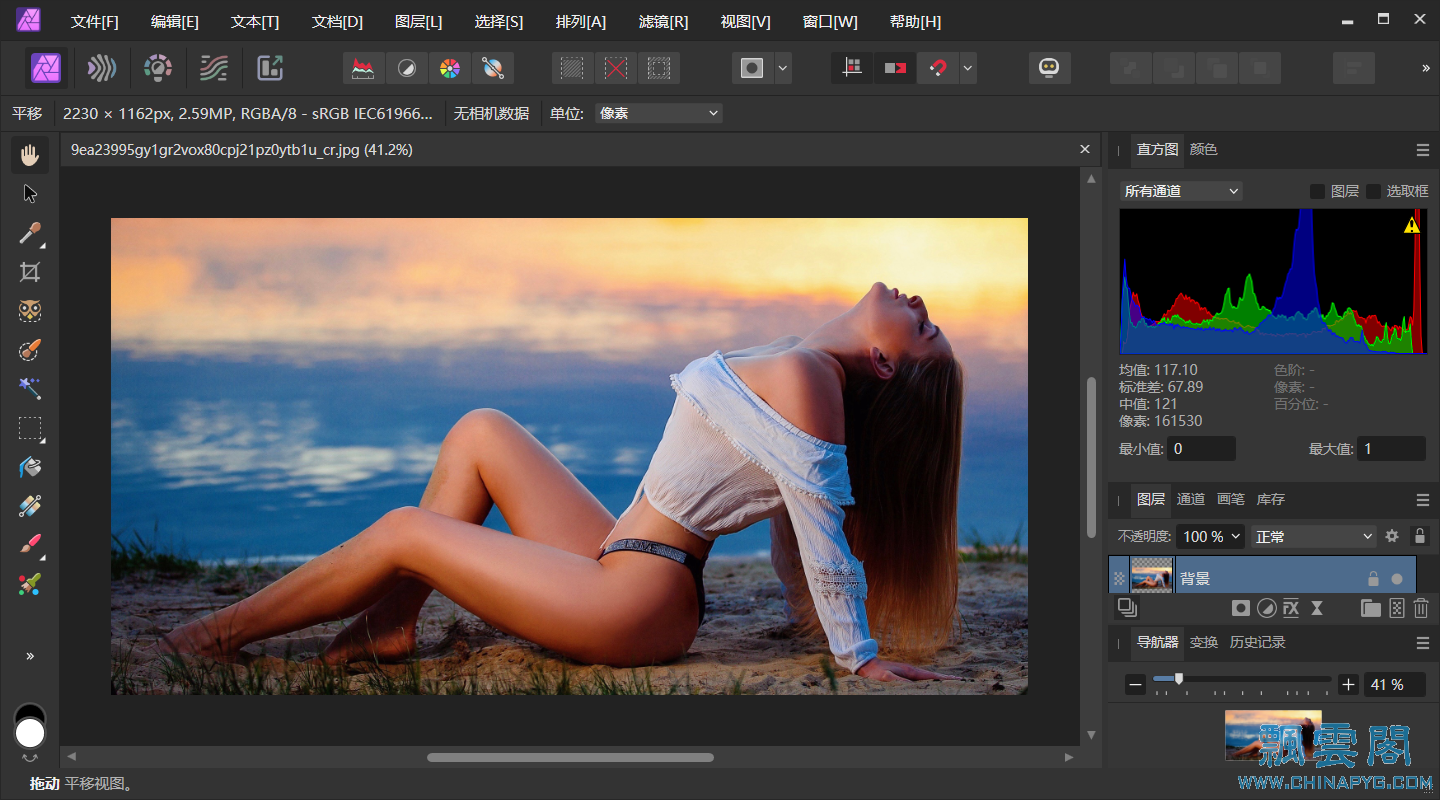Click navigator zoom in plus button
This screenshot has height=800, width=1440.
(1348, 685)
